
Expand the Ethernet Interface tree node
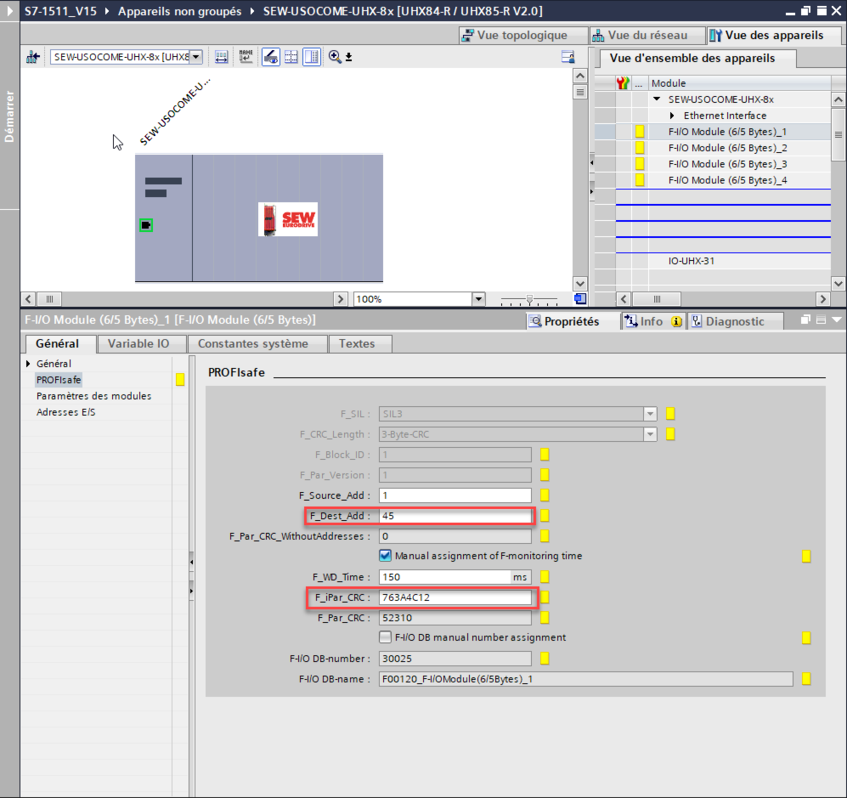[x=673, y=116]
